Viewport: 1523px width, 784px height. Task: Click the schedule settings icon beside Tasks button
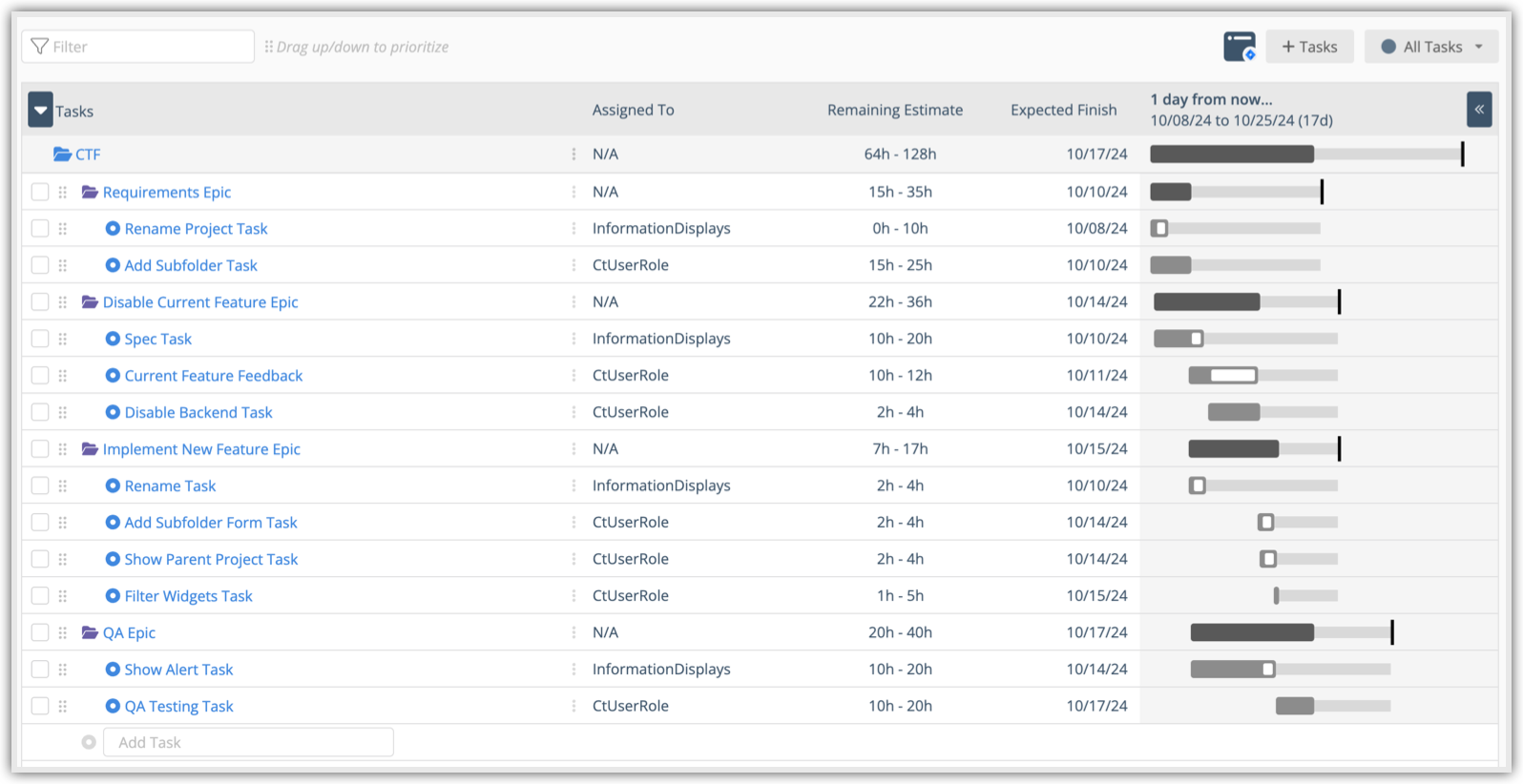point(1240,47)
